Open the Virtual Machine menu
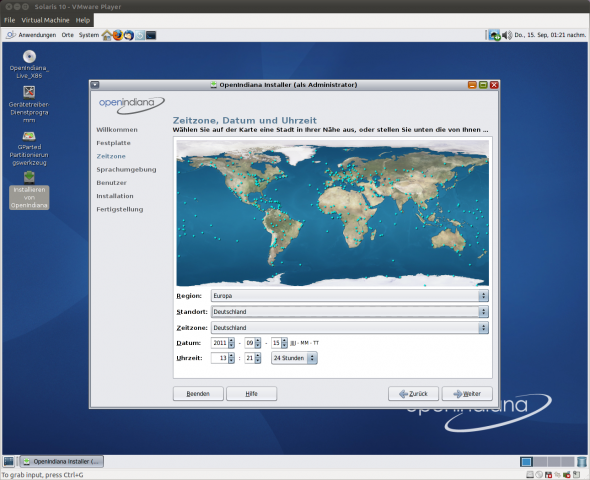This screenshot has height=480, width=590. (x=45, y=20)
